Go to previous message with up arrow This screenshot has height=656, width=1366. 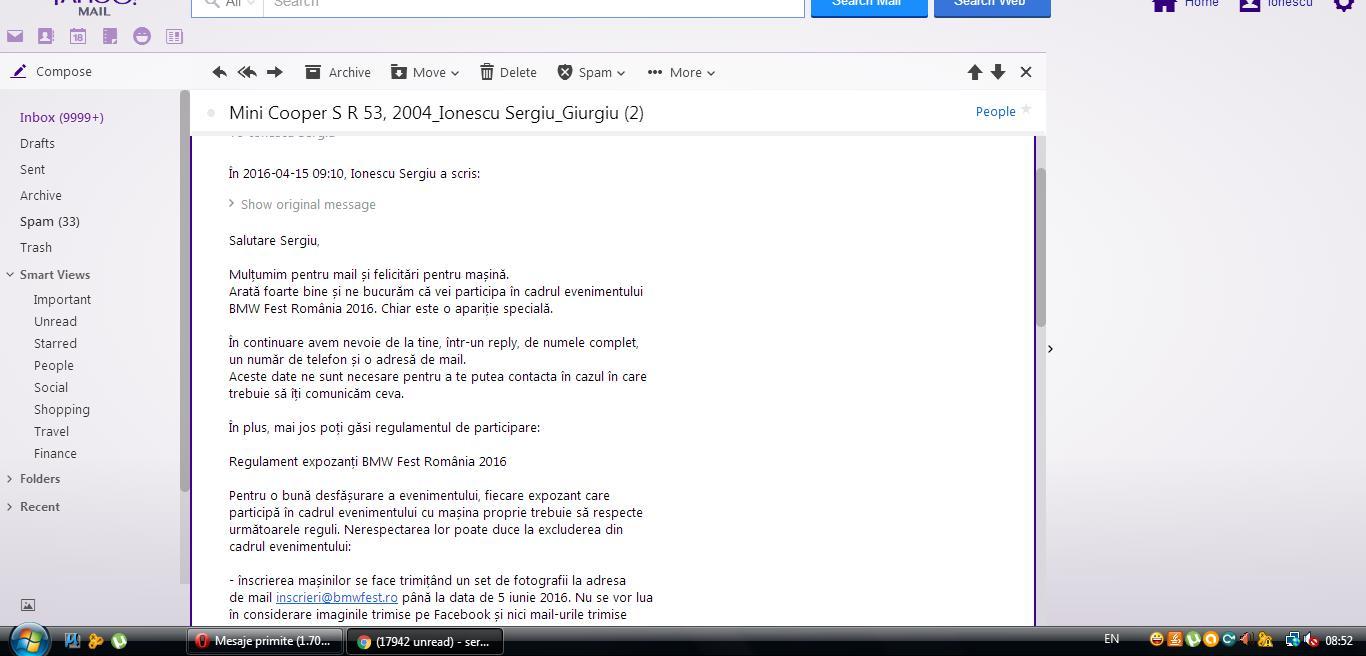pos(974,72)
